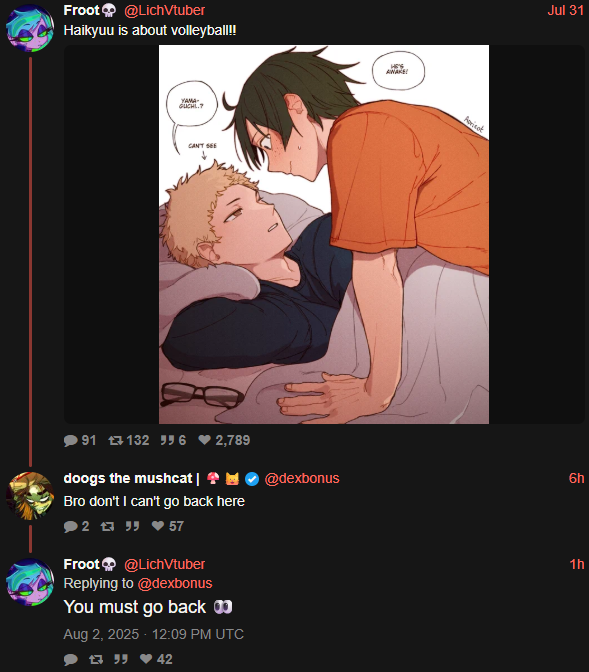The width and height of the screenshot is (589, 672).
Task: Retweet dexbonus's reply
Action: (x=107, y=526)
